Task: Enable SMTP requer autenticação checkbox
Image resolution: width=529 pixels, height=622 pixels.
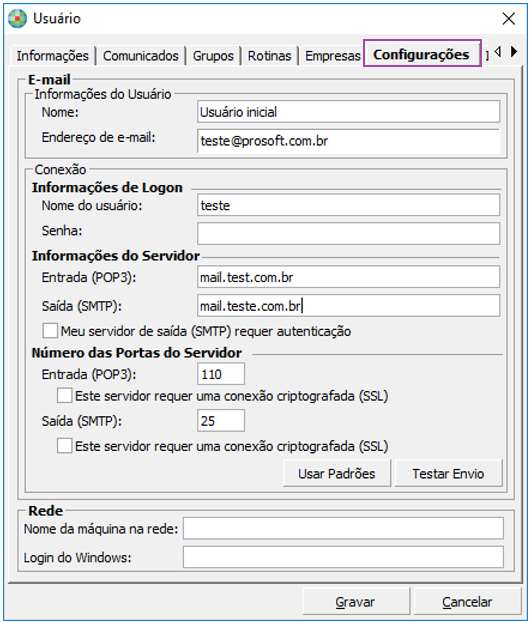Action: tap(50, 330)
